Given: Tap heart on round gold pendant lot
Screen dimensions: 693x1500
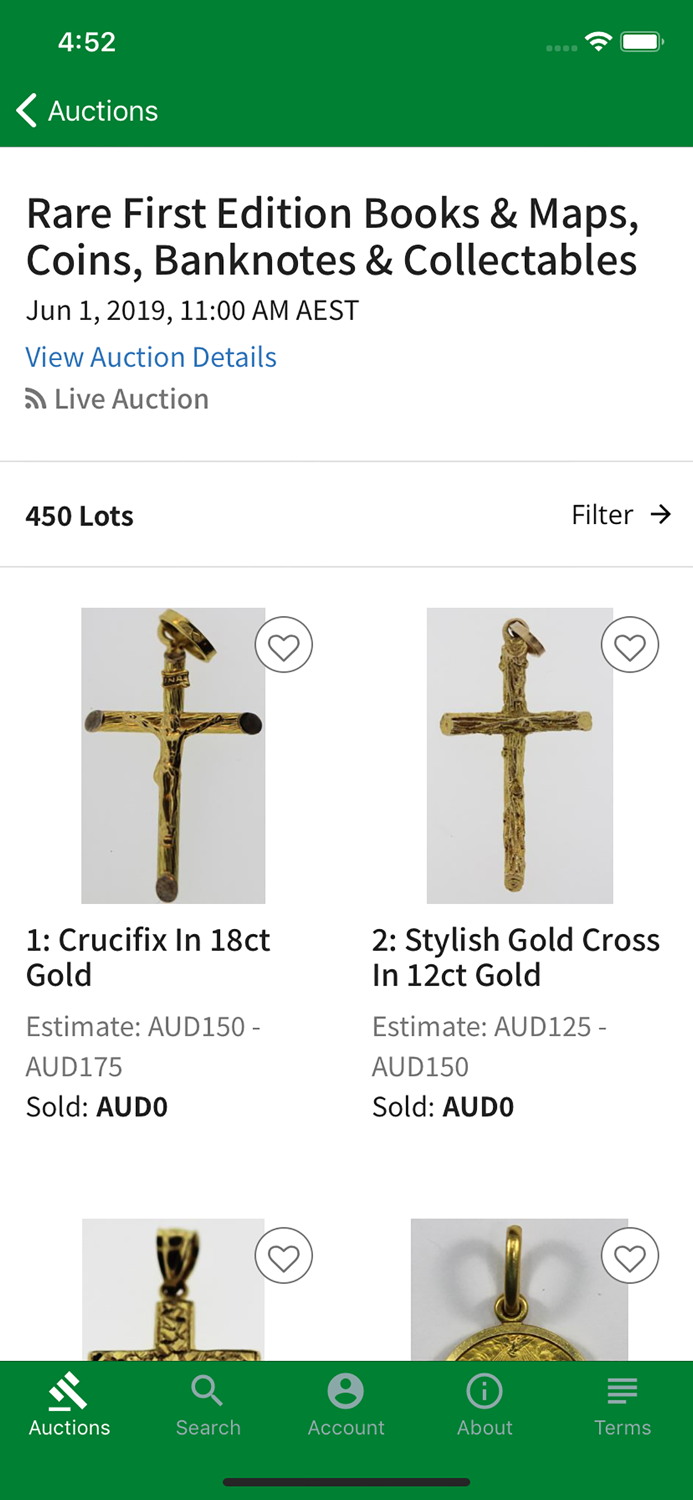Looking at the screenshot, I should point(630,1255).
